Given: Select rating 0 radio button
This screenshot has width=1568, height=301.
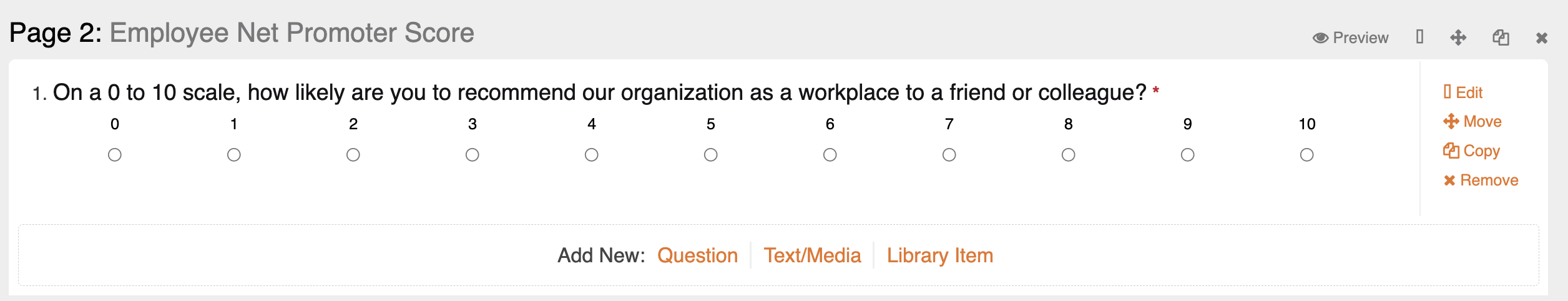Looking at the screenshot, I should click(x=115, y=155).
